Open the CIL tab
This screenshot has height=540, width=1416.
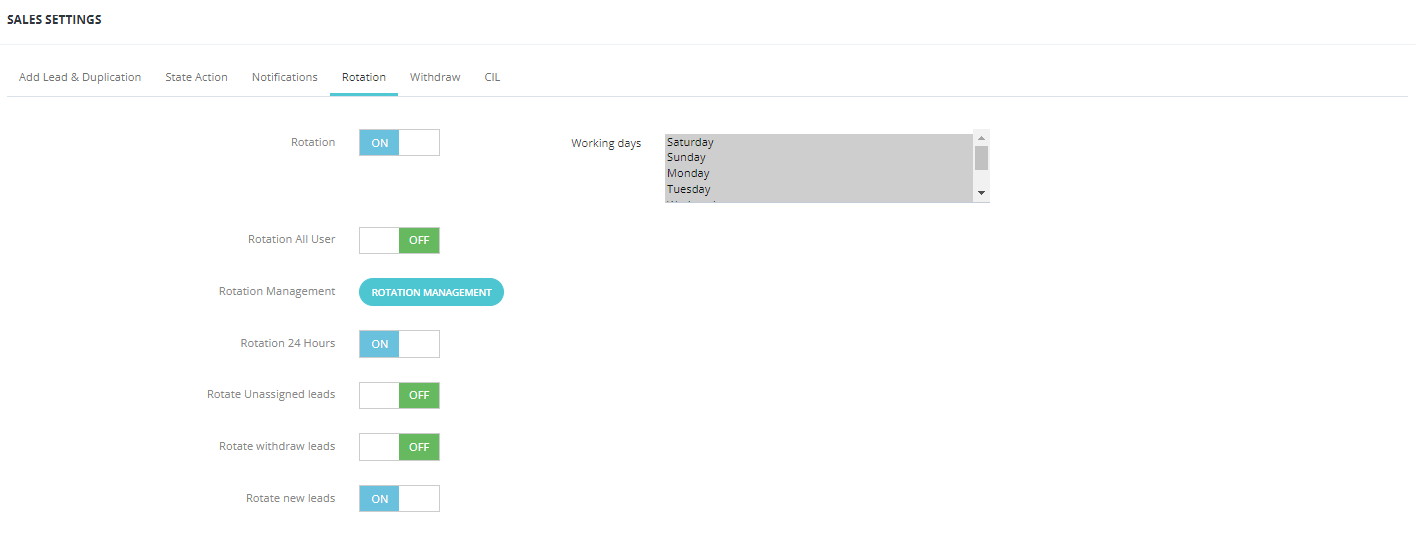click(x=492, y=77)
